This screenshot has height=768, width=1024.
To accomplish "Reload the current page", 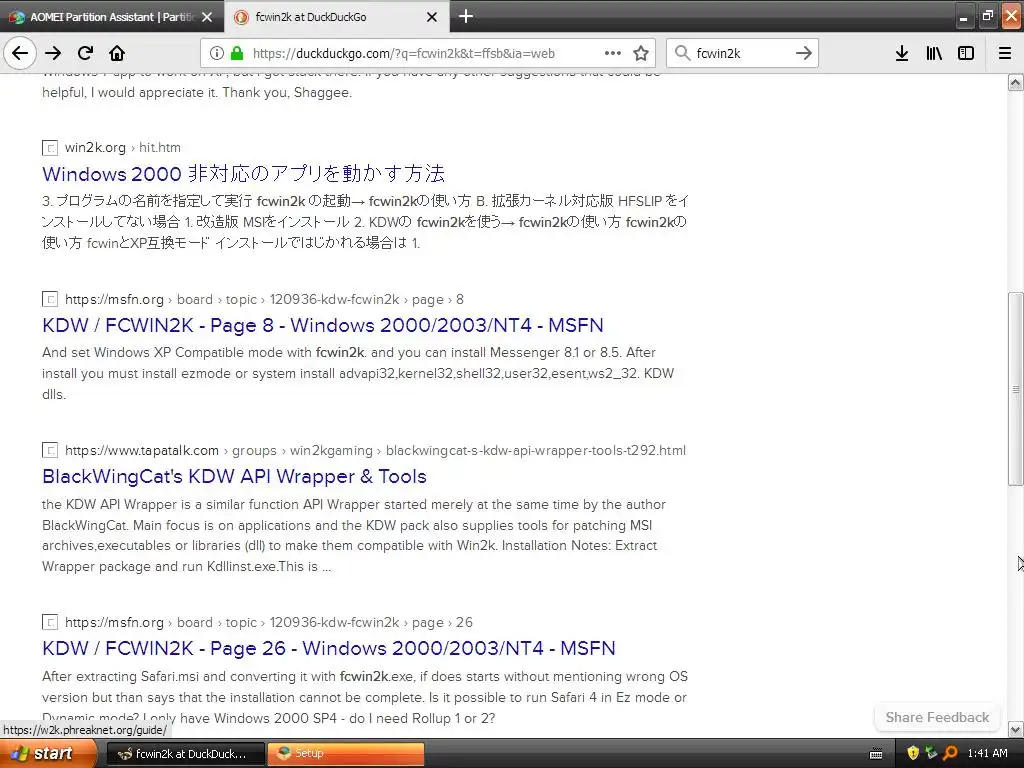I will [85, 53].
